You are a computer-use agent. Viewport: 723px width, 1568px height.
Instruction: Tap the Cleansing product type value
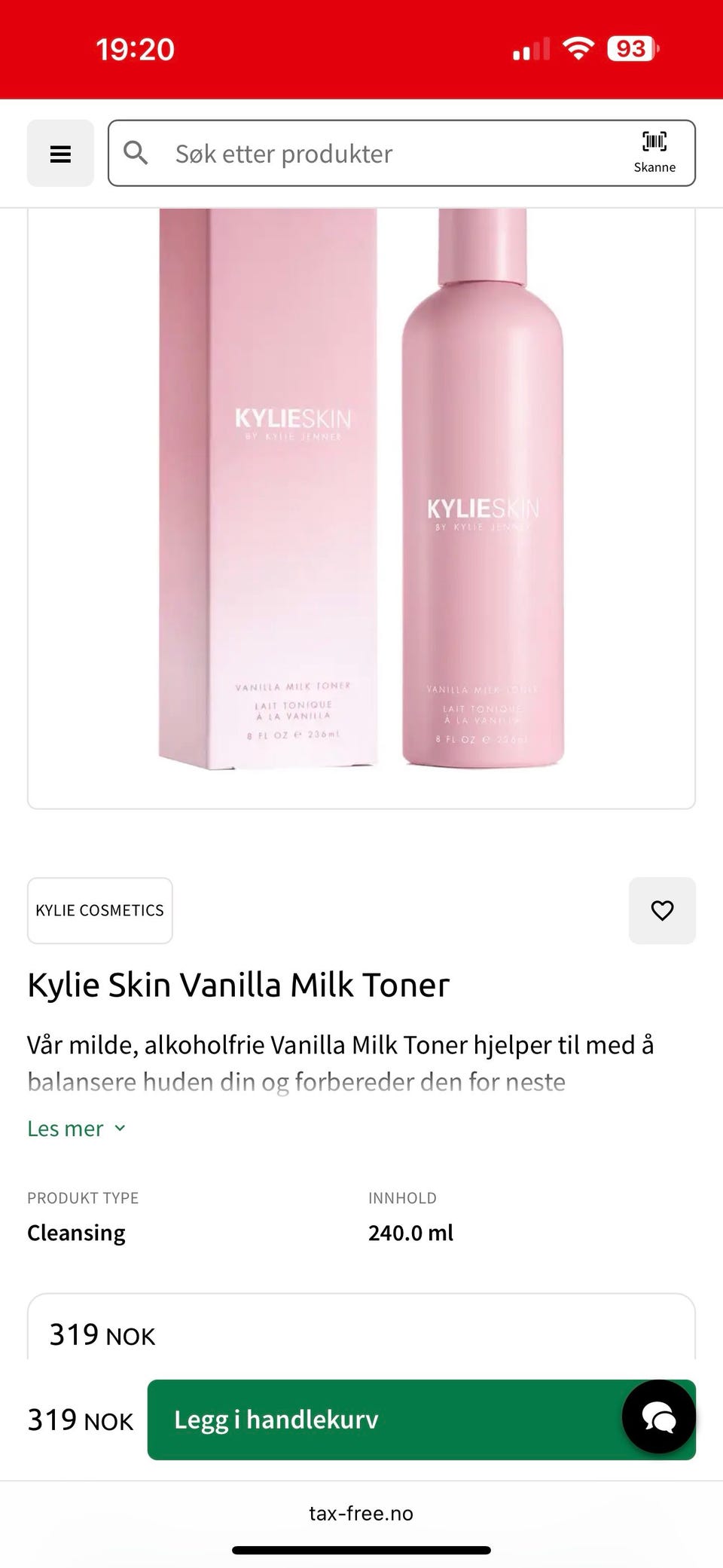coord(76,1233)
